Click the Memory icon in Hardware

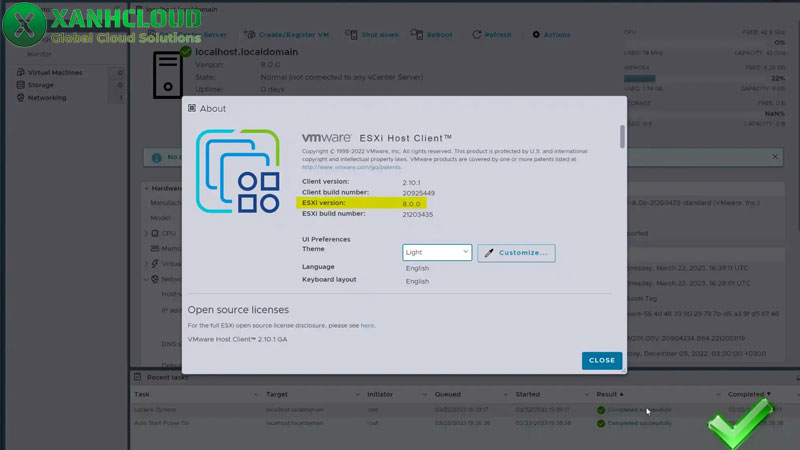(155, 248)
